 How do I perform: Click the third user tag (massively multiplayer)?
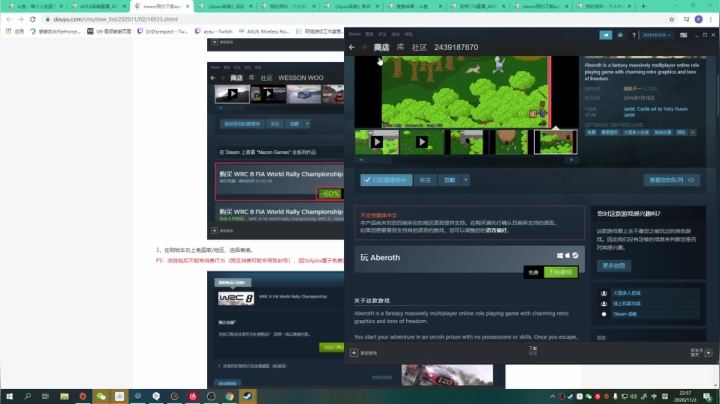coord(636,132)
